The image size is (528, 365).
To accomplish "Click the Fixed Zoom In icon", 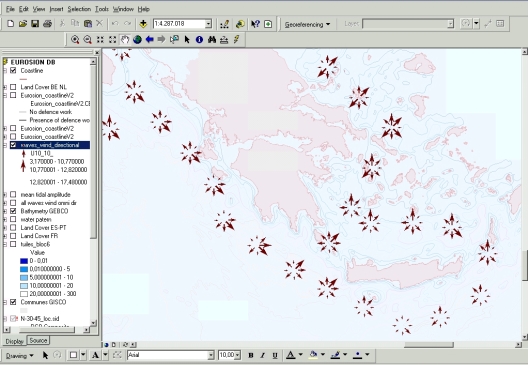I will point(100,40).
